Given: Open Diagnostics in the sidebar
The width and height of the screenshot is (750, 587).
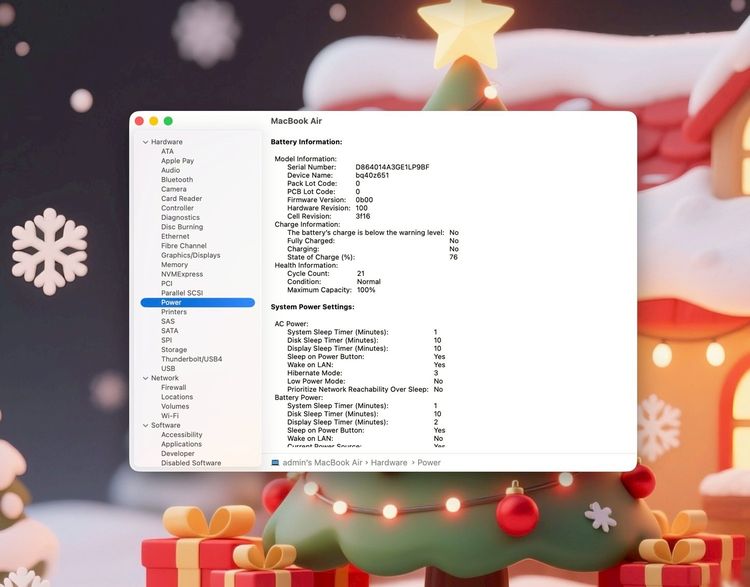Looking at the screenshot, I should [180, 217].
